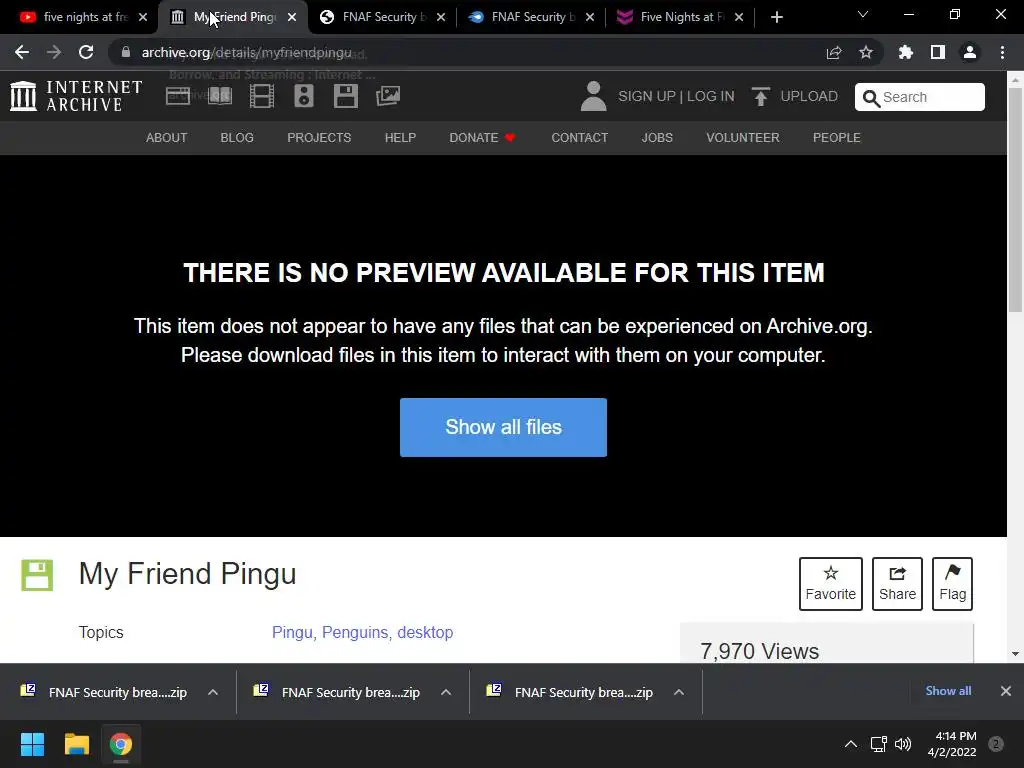Click the user avatar icon
Viewport: 1024px width, 768px height.
tap(594, 96)
